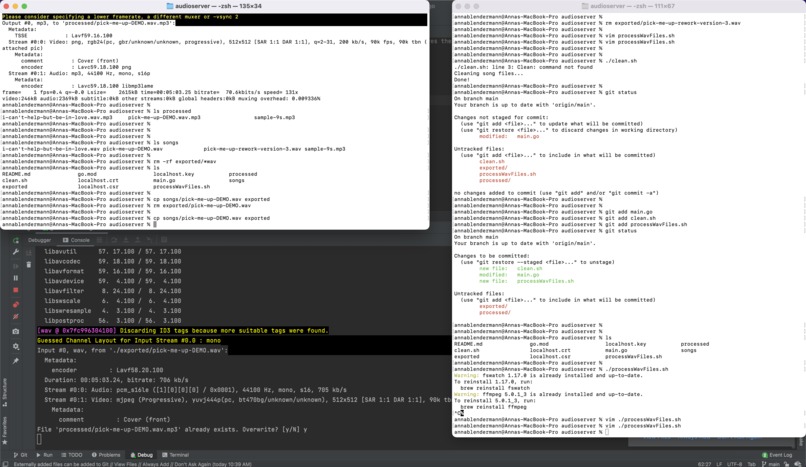The height and width of the screenshot is (467, 806).
Task: Click 'Guessed Channel Layout' line in console
Action: pyautogui.click(x=129, y=341)
